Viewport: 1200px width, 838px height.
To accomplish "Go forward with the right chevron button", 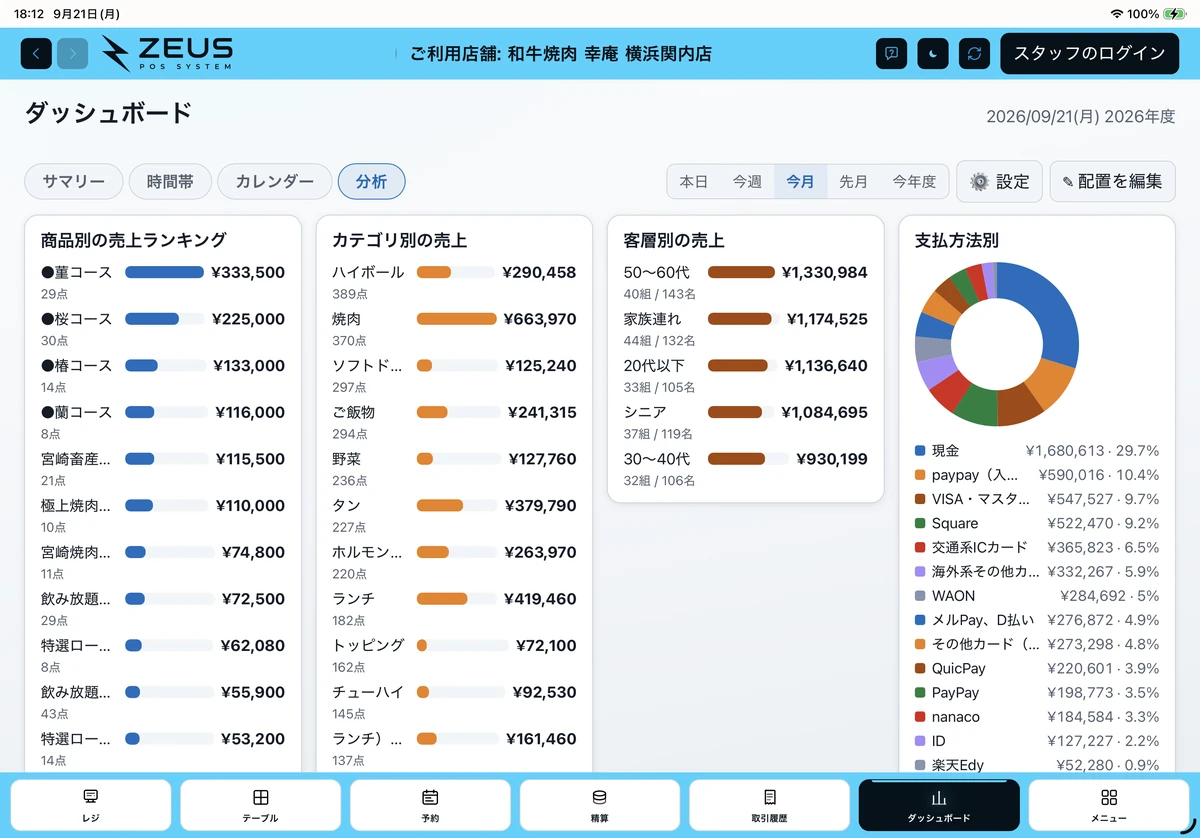I will pos(72,53).
